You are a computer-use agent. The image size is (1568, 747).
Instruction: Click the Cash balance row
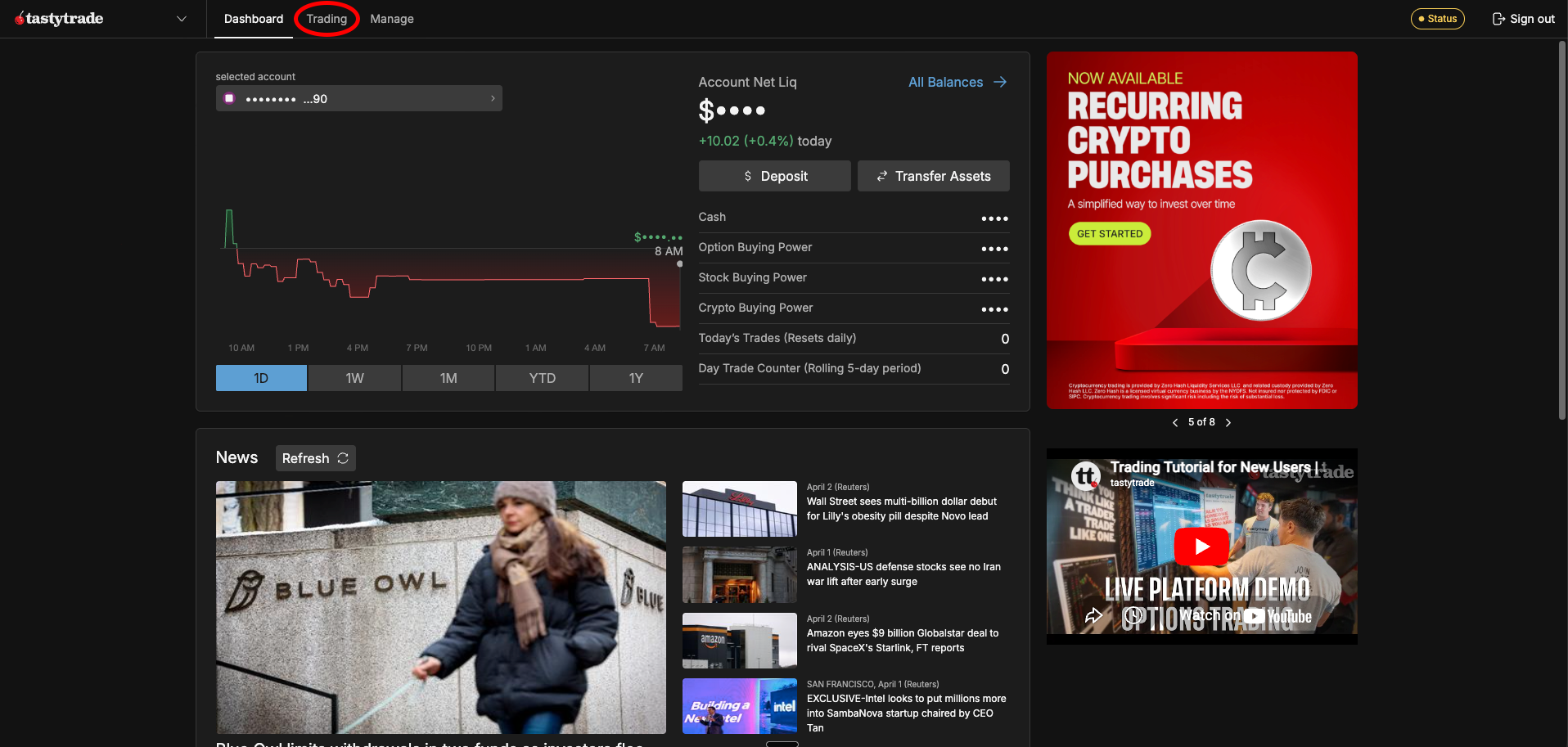point(854,218)
